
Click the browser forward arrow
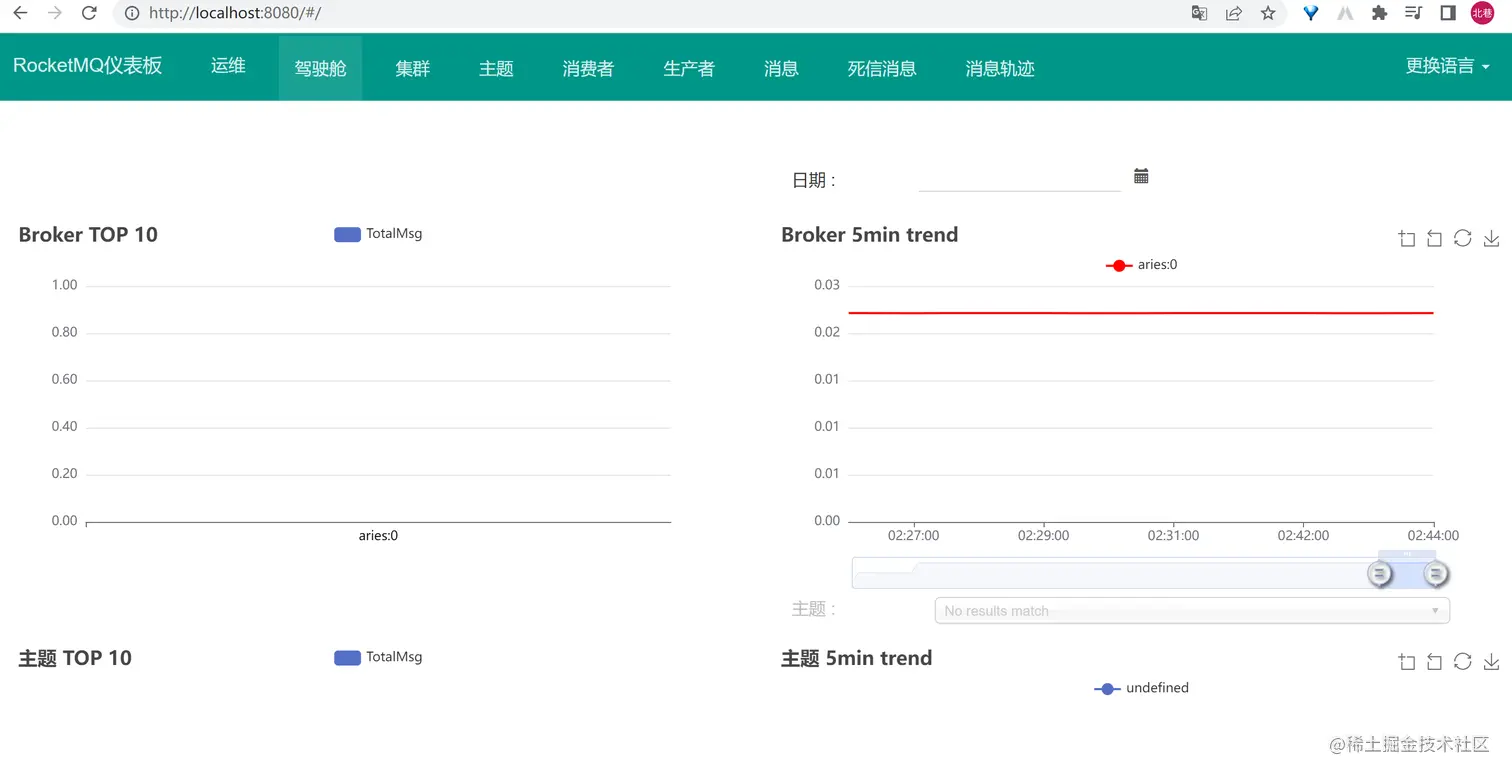tap(55, 13)
